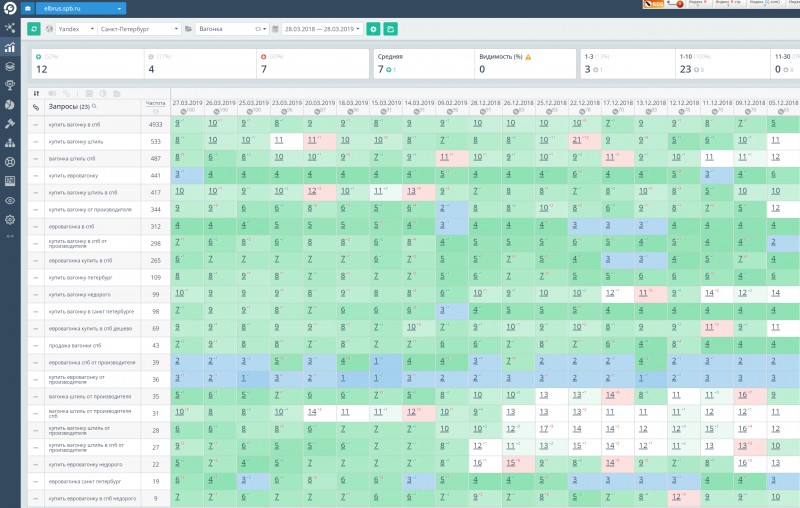The image size is (800, 508).
Task: Toggle dash marker for row frequency 533
Action: tap(36, 141)
